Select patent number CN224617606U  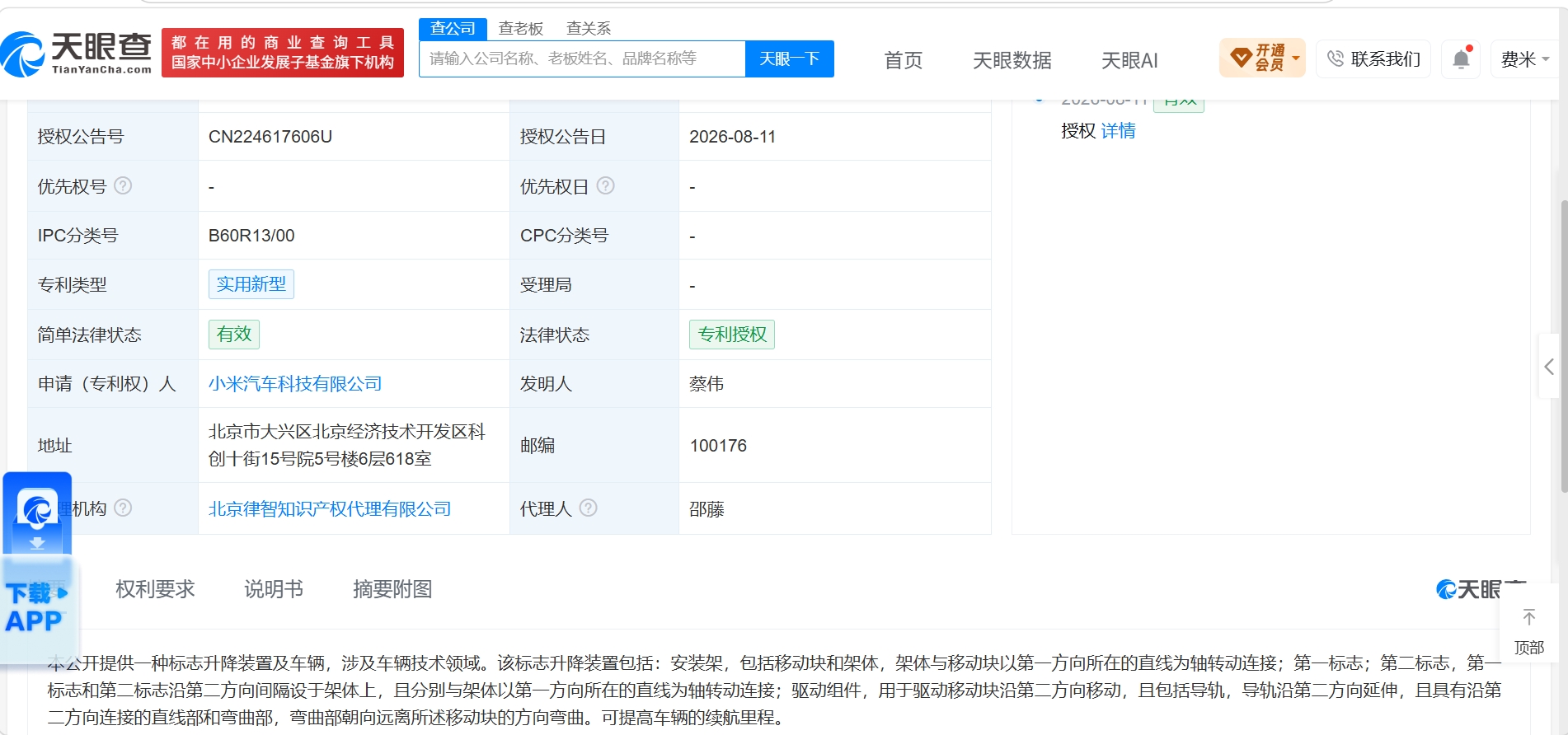[270, 137]
